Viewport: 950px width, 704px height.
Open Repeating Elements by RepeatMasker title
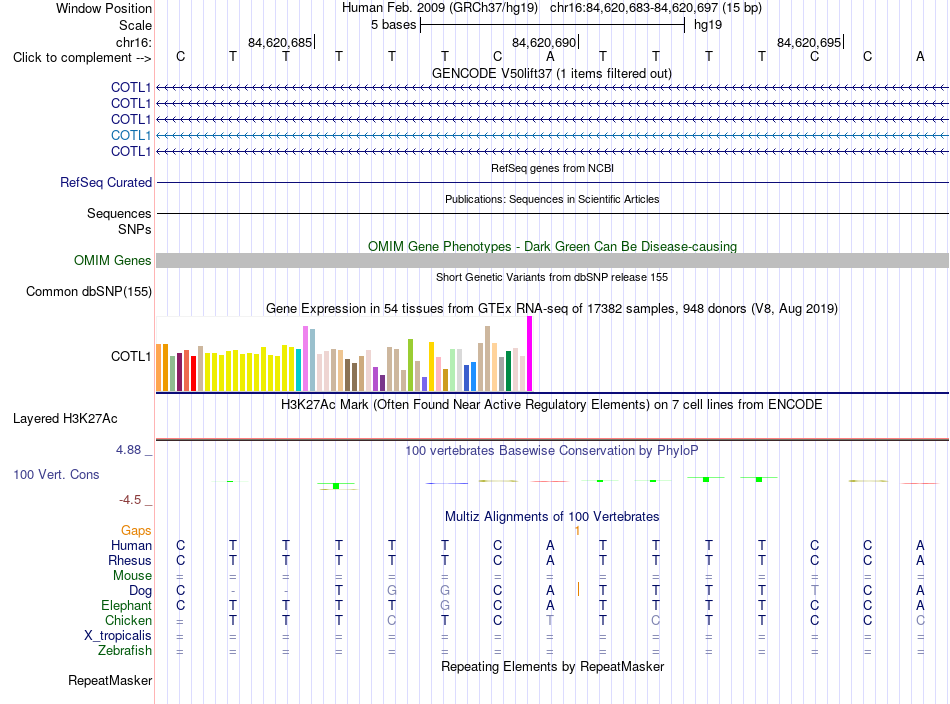point(552,666)
